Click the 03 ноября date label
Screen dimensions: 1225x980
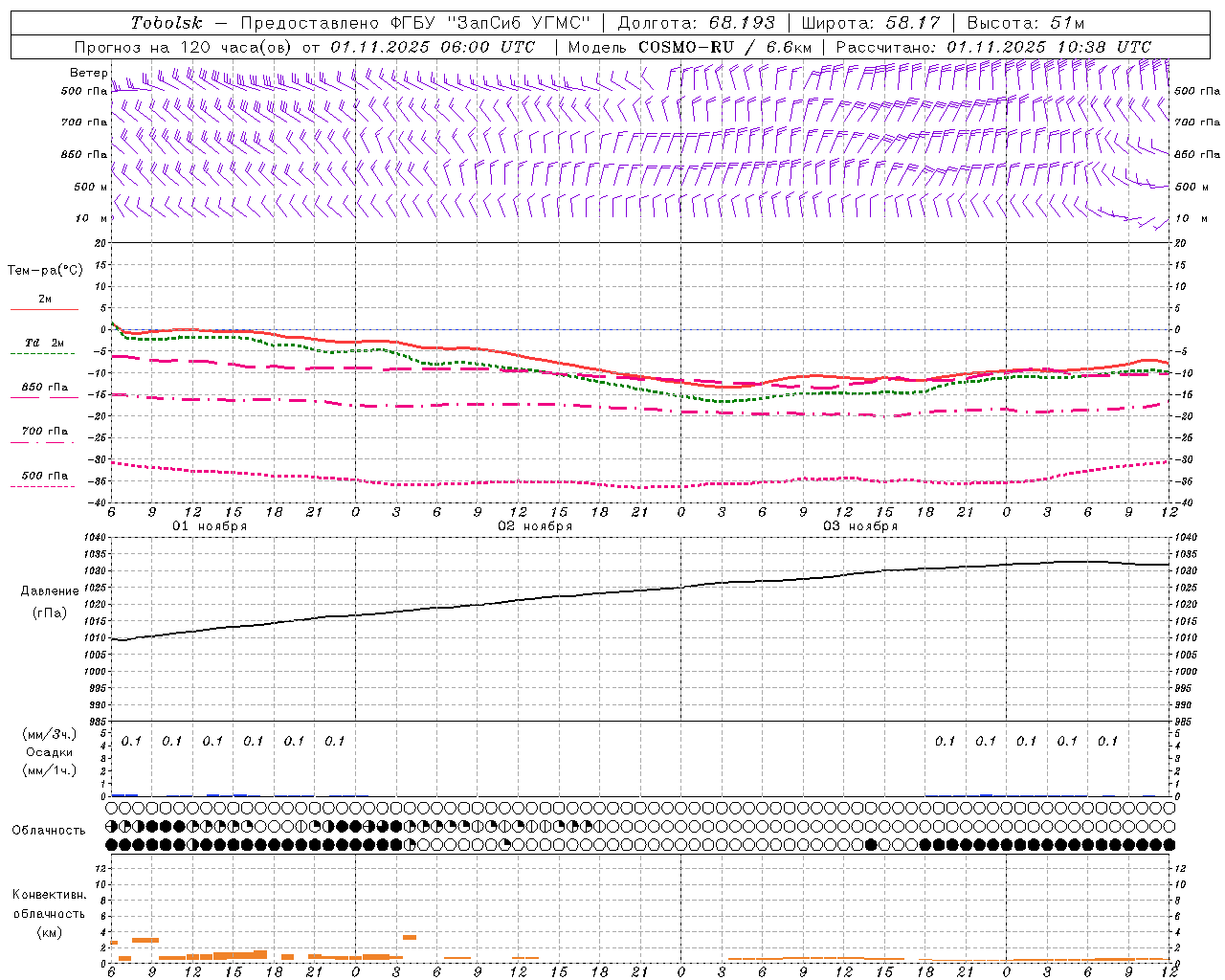[860, 526]
